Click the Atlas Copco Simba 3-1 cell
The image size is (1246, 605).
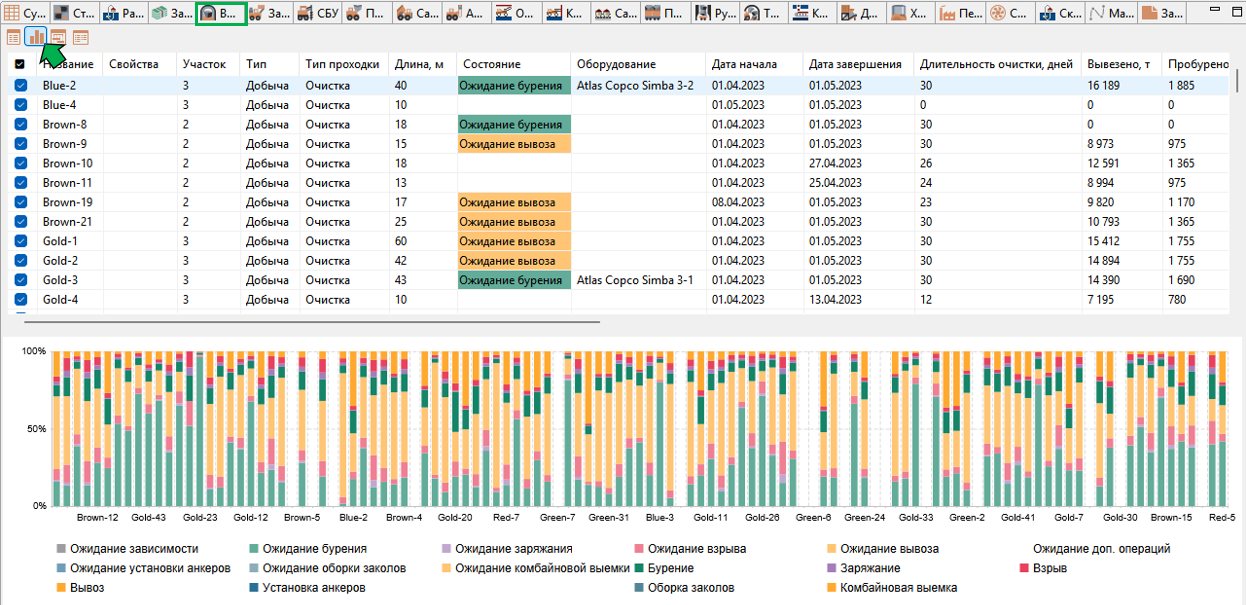click(635, 280)
